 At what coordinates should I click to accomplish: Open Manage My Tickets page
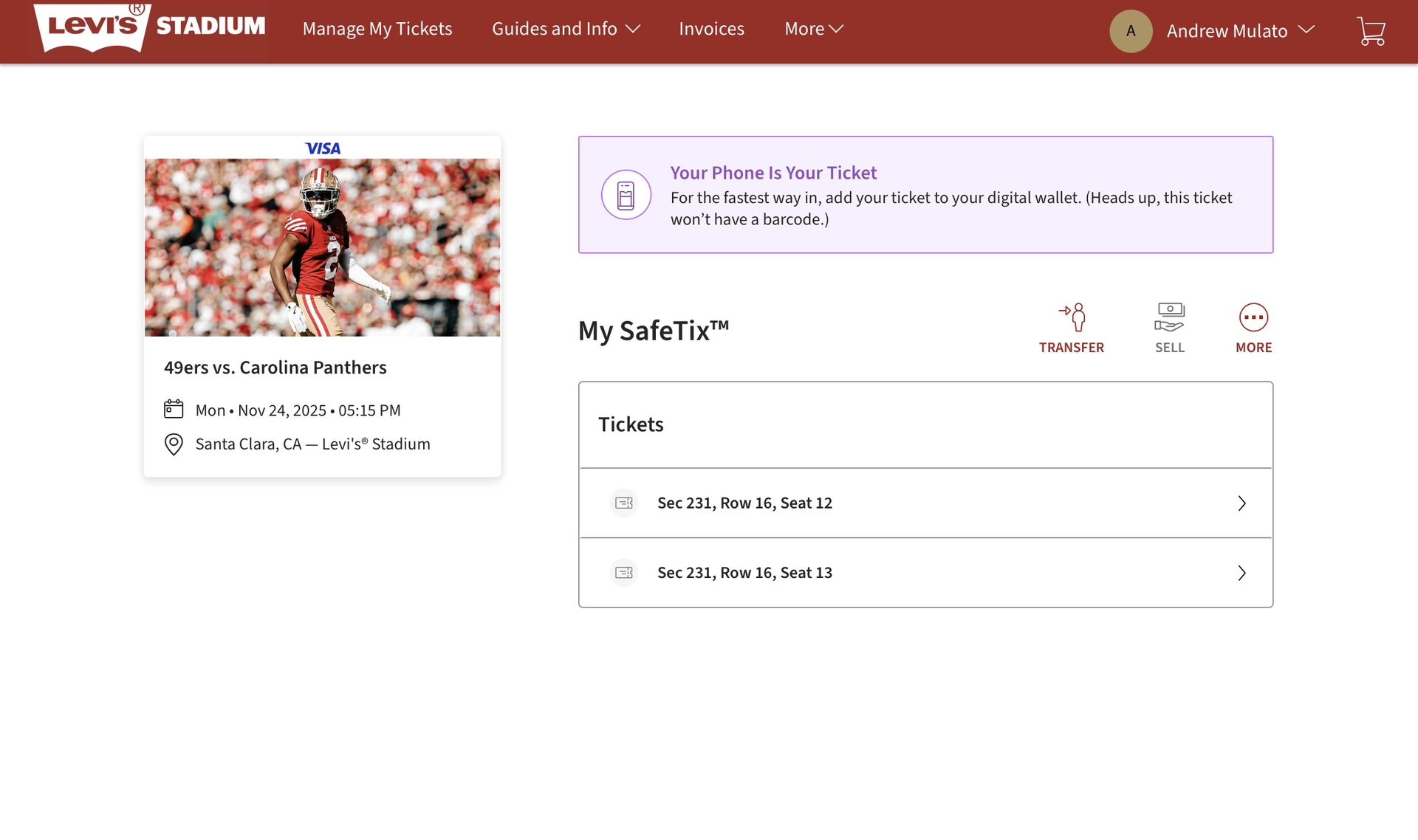[x=377, y=29]
